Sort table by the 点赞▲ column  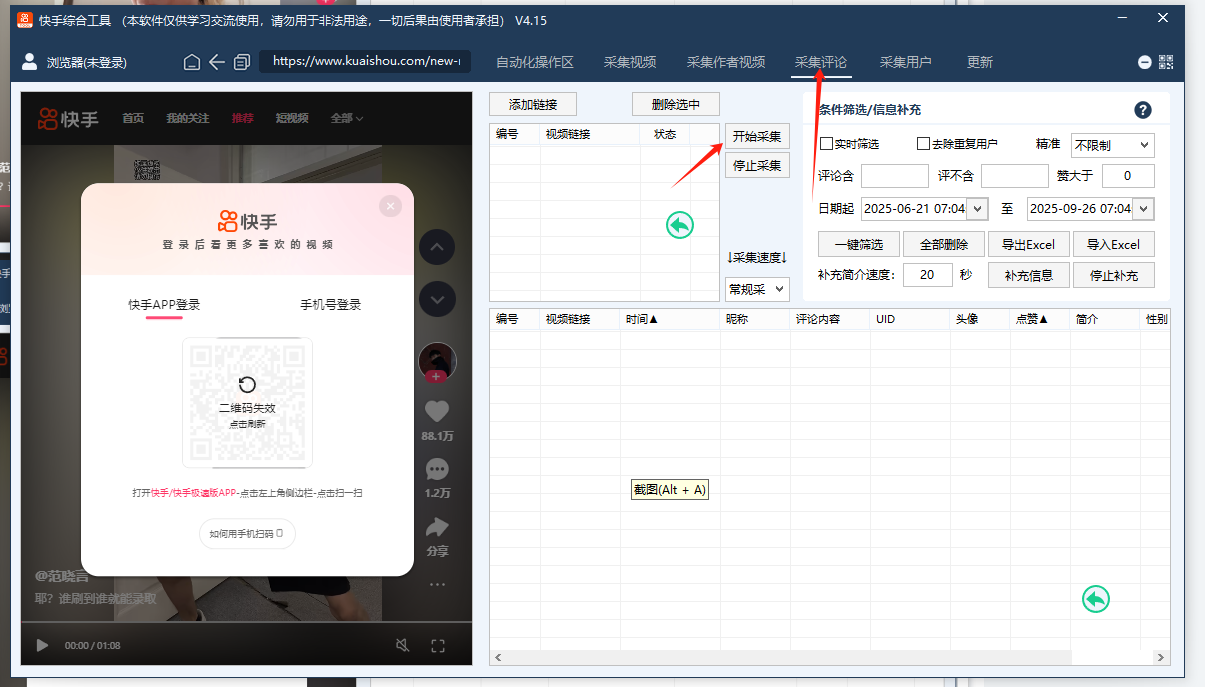[x=1032, y=319]
